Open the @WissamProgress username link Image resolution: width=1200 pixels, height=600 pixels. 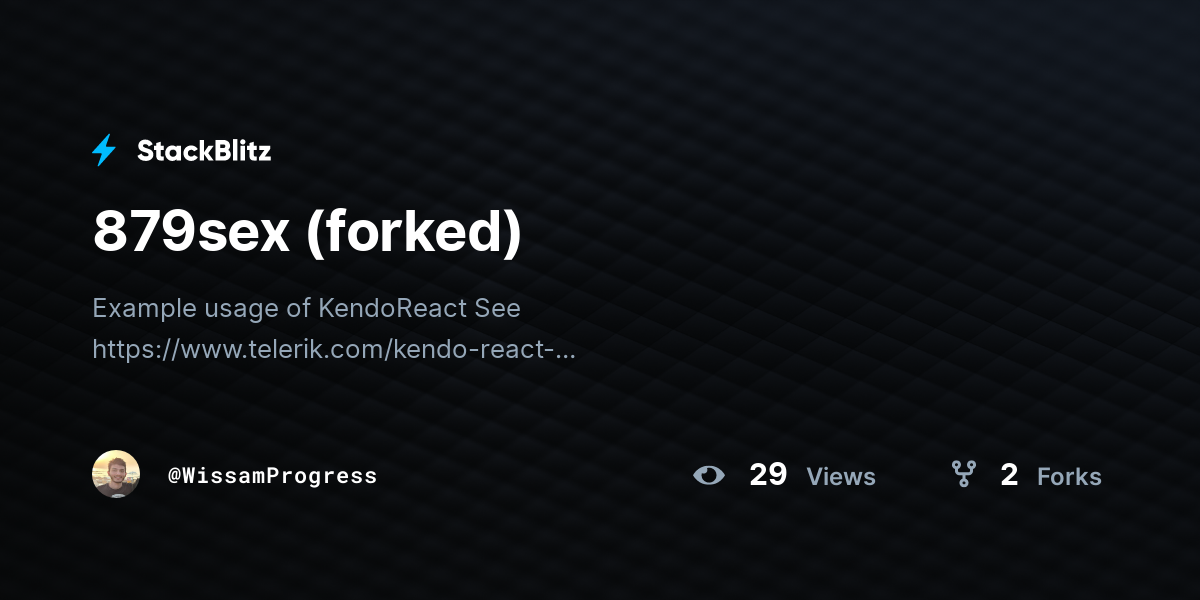click(x=273, y=476)
